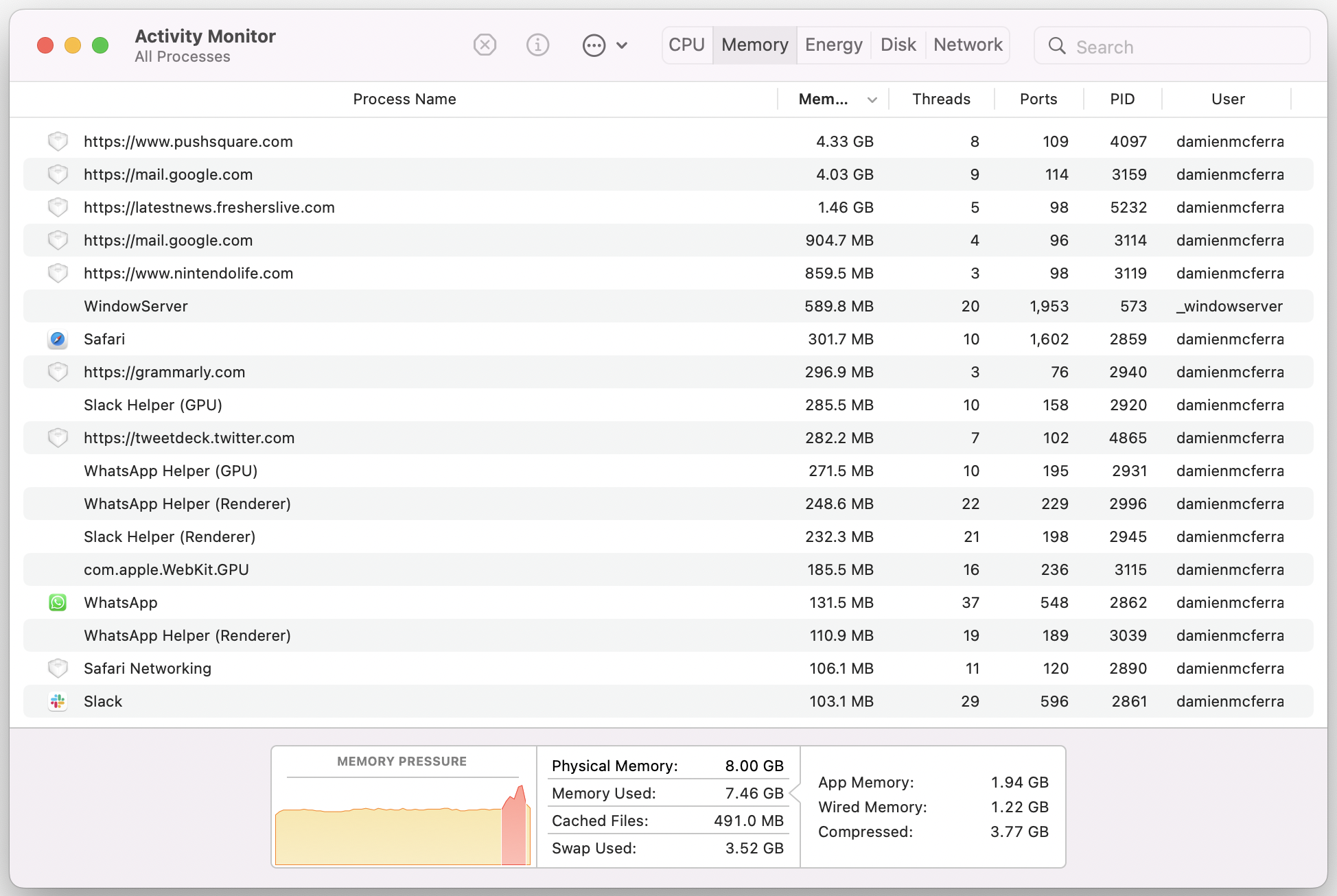The width and height of the screenshot is (1337, 896).
Task: Click the WhatsApp green app icon
Action: (58, 602)
